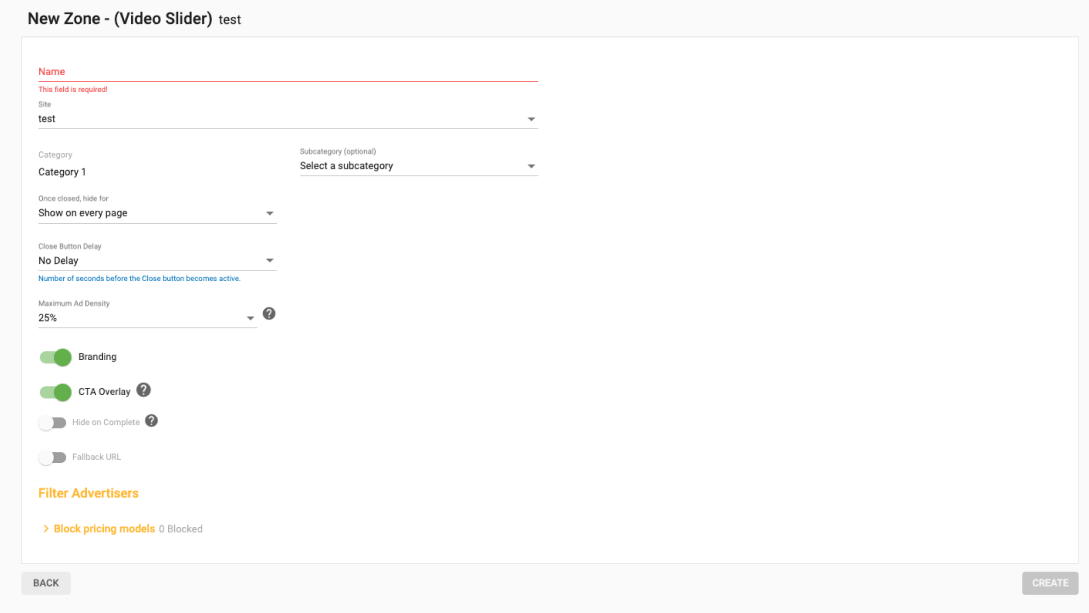
Task: Click help icon beside CTA Overlay
Action: (x=143, y=390)
